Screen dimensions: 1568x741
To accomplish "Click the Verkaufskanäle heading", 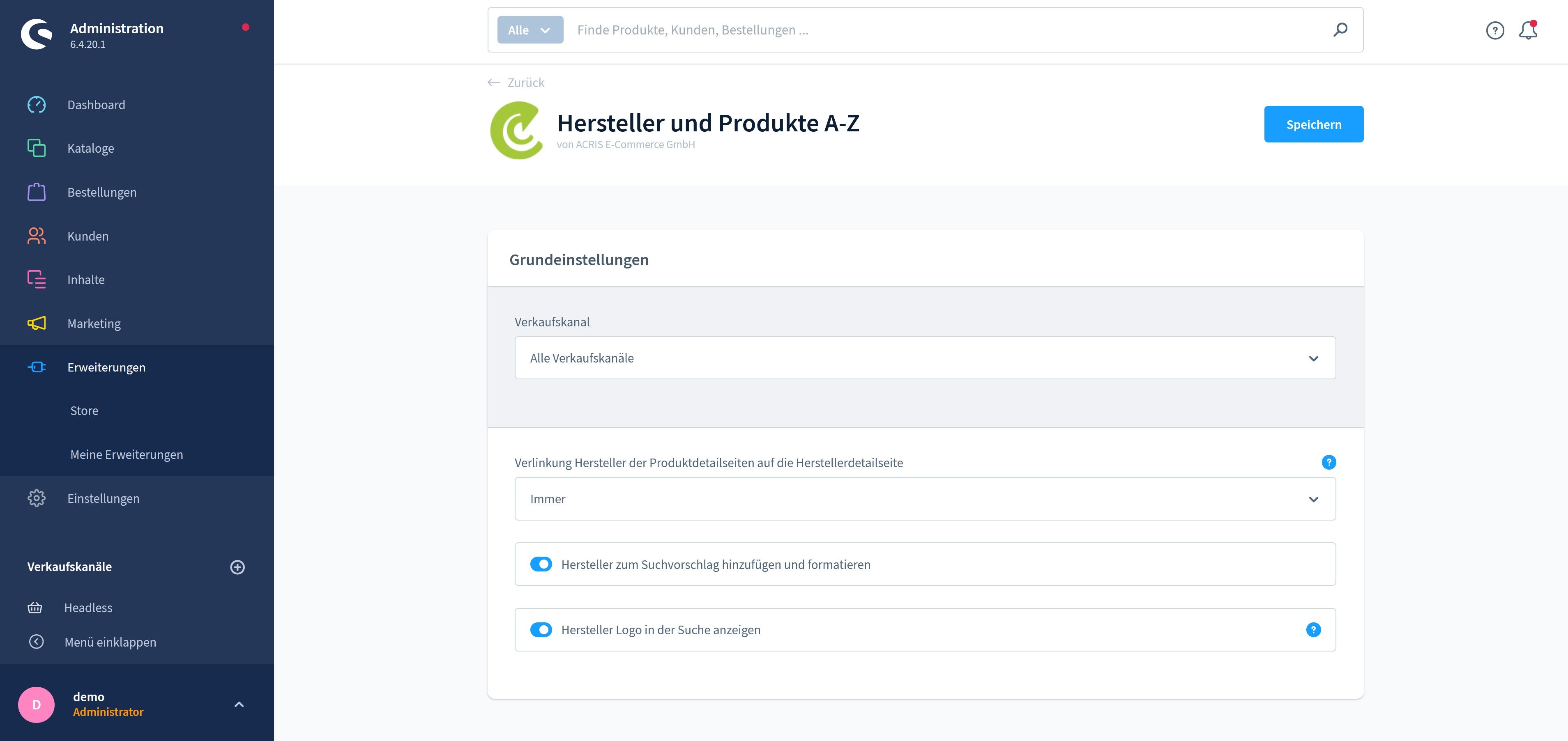I will pyautogui.click(x=69, y=567).
